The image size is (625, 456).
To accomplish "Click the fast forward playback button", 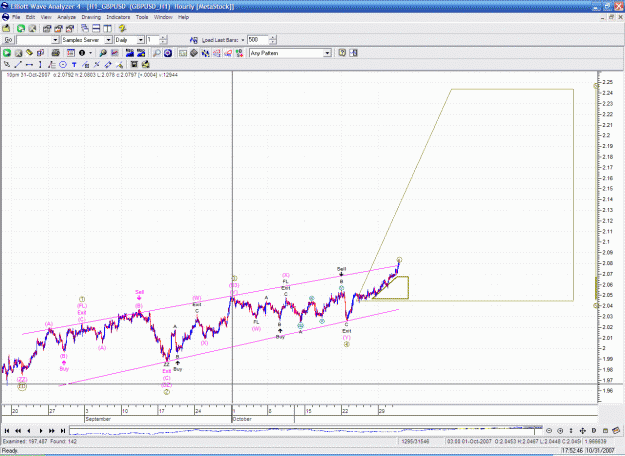I will (x=51, y=430).
